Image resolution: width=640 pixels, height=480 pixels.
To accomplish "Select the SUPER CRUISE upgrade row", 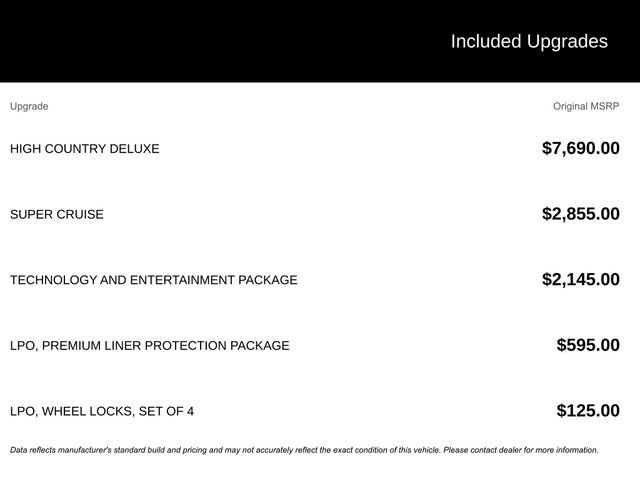I will pos(315,214).
